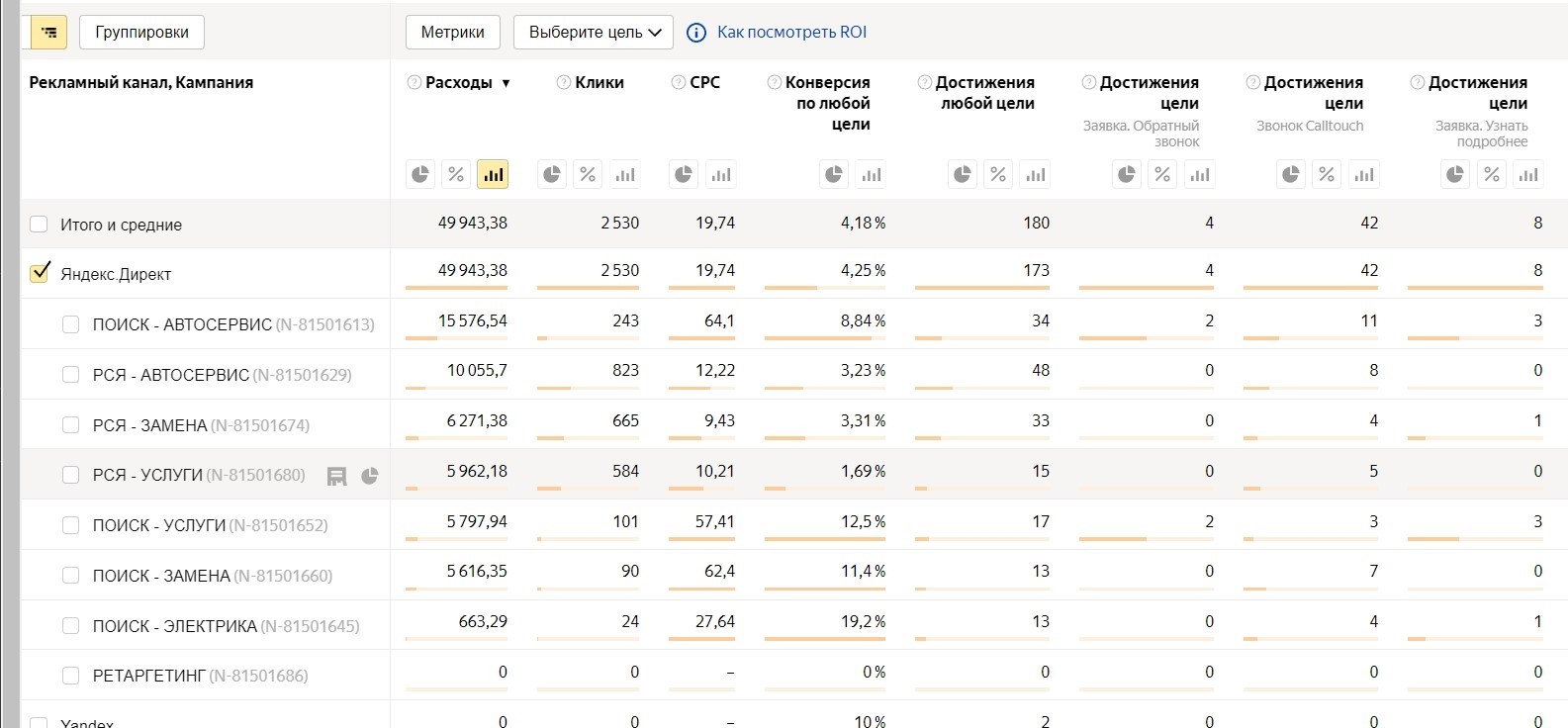Show bar chart for Достижения любой цели
Screen dimensions: 1568x728
coord(1035,175)
